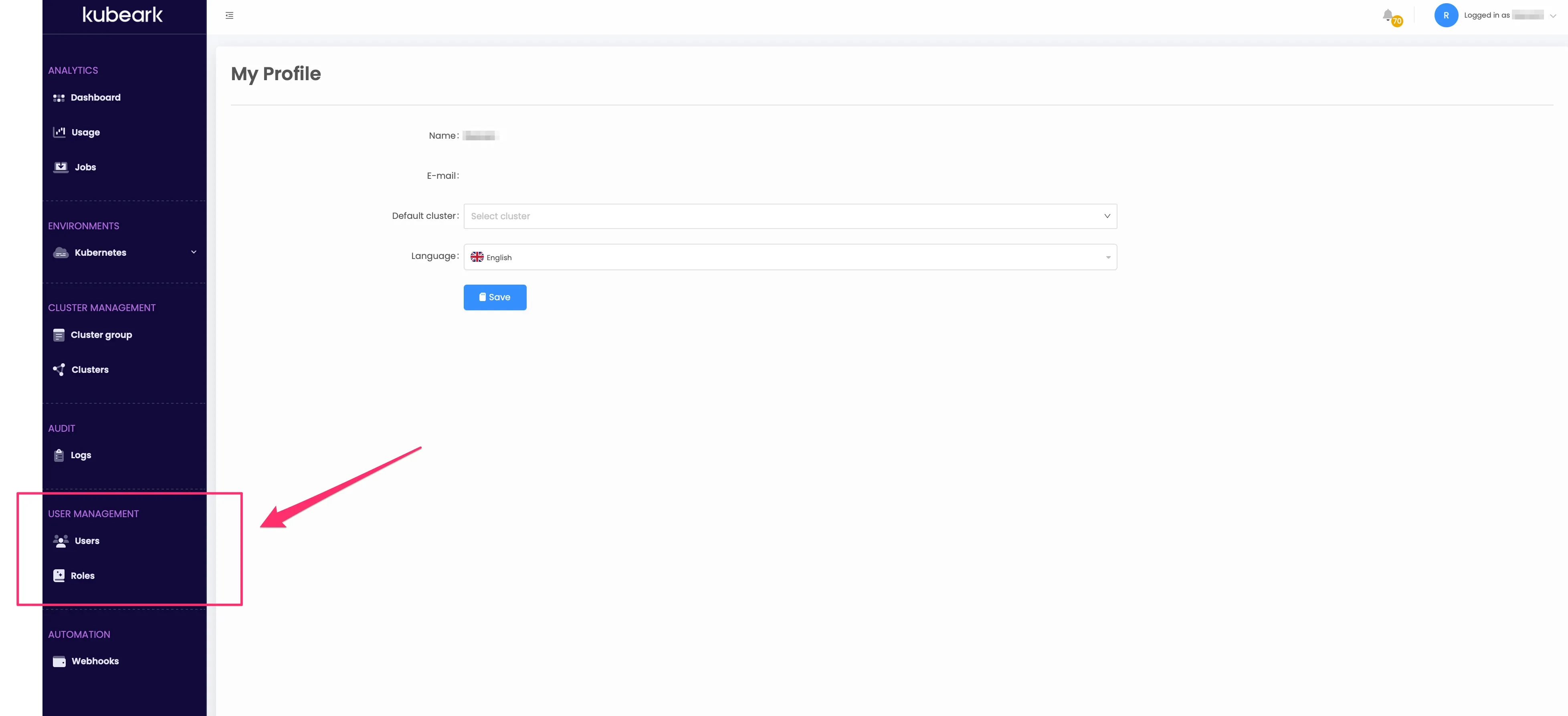The width and height of the screenshot is (1568, 716).
Task: Save the profile settings
Action: click(495, 298)
